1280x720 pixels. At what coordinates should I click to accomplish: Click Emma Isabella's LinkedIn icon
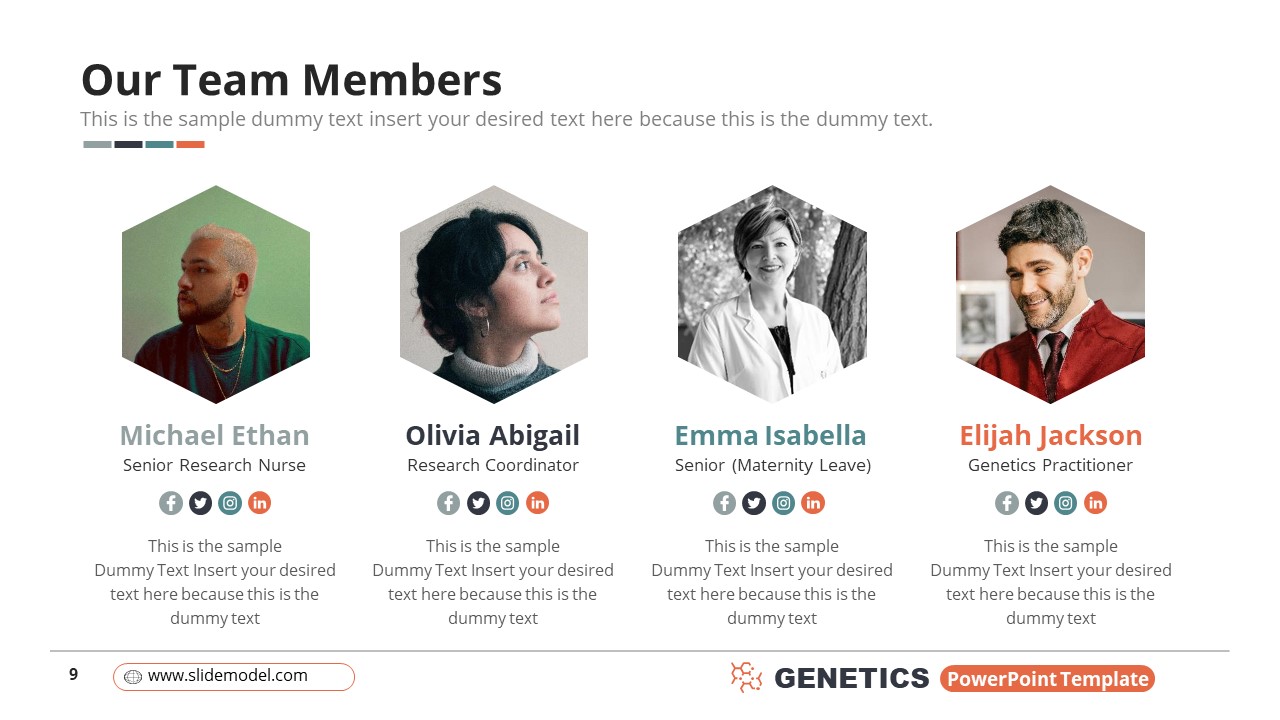coord(813,503)
